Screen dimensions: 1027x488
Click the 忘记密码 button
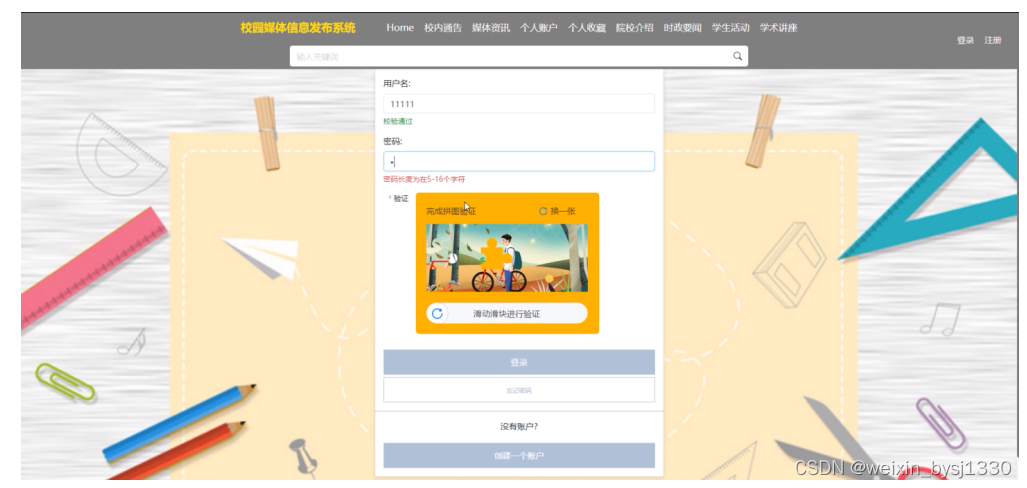[x=519, y=390]
